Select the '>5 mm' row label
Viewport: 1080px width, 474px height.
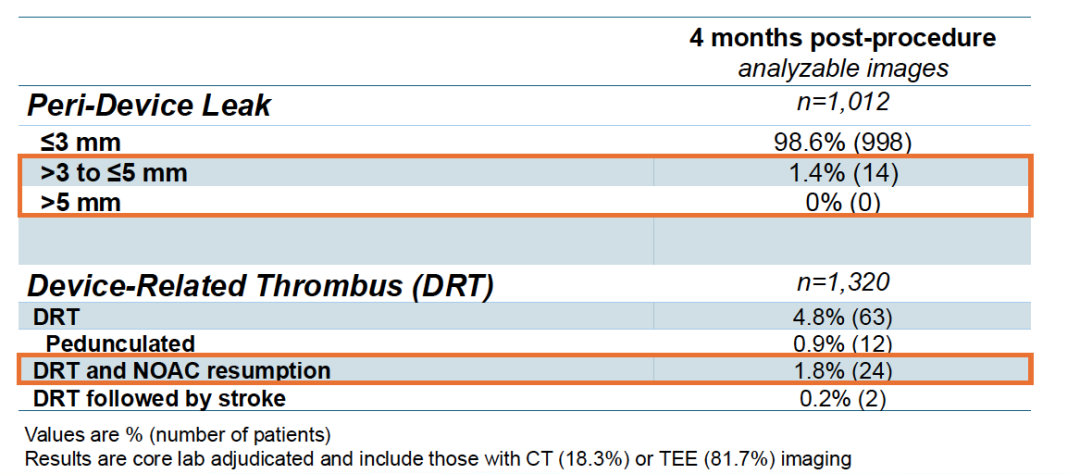pyautogui.click(x=80, y=203)
